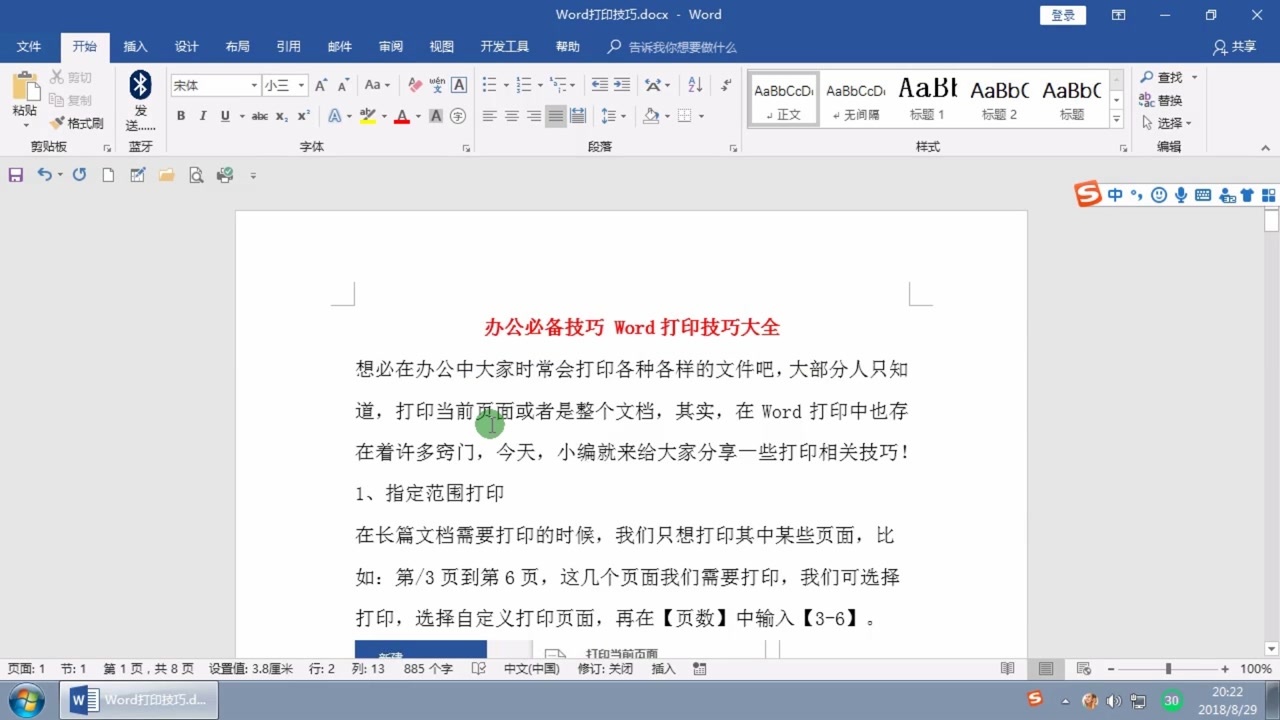
Task: Switch to the Insert (插入) tab
Action: pyautogui.click(x=135, y=47)
